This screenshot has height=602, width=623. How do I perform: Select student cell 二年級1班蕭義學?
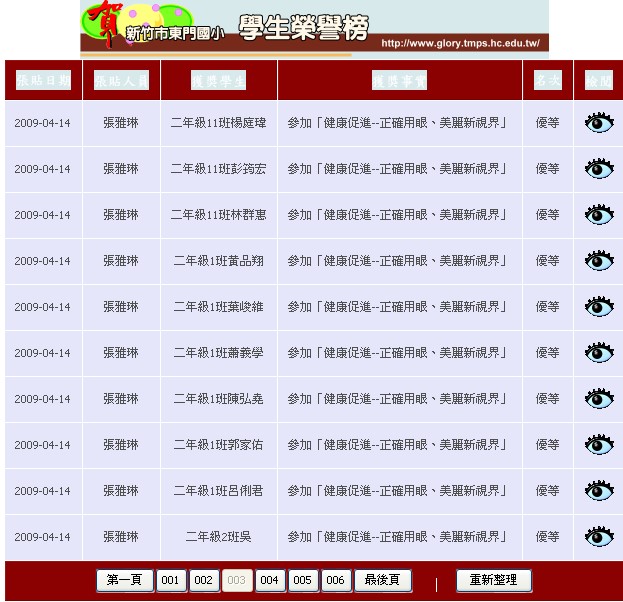(x=218, y=353)
